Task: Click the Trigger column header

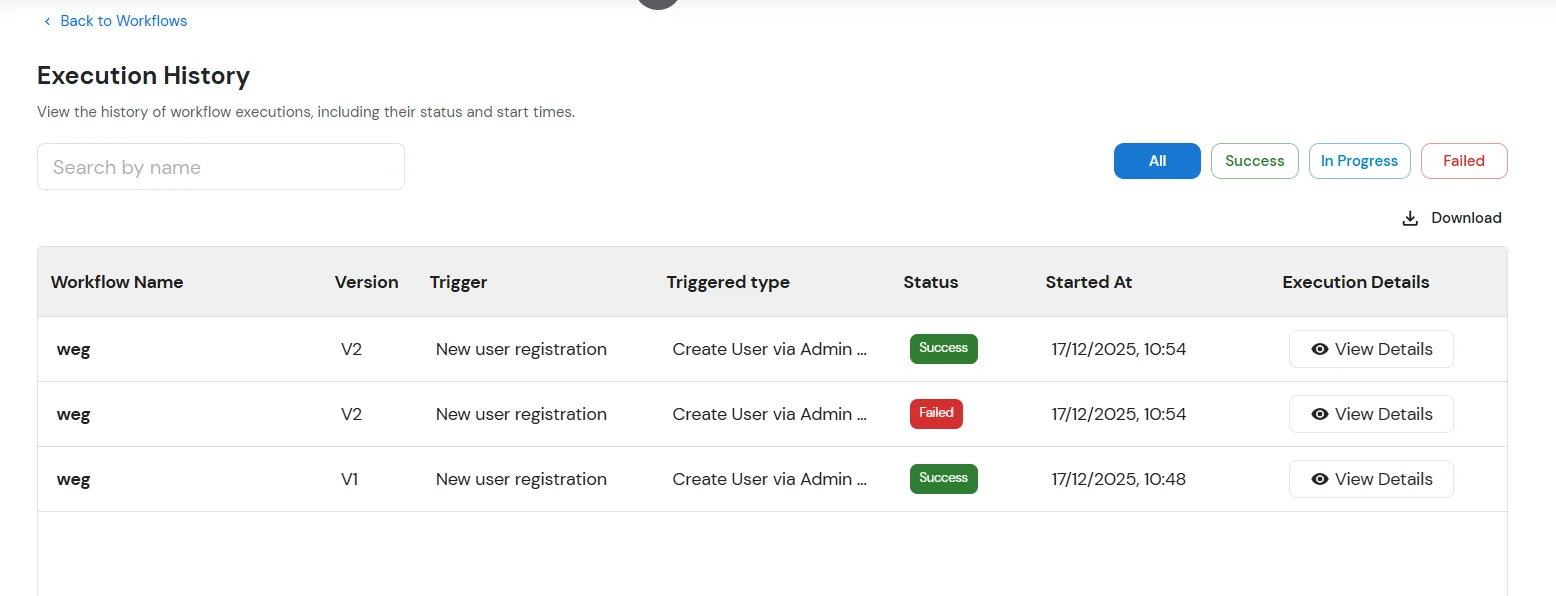Action: pyautogui.click(x=459, y=282)
